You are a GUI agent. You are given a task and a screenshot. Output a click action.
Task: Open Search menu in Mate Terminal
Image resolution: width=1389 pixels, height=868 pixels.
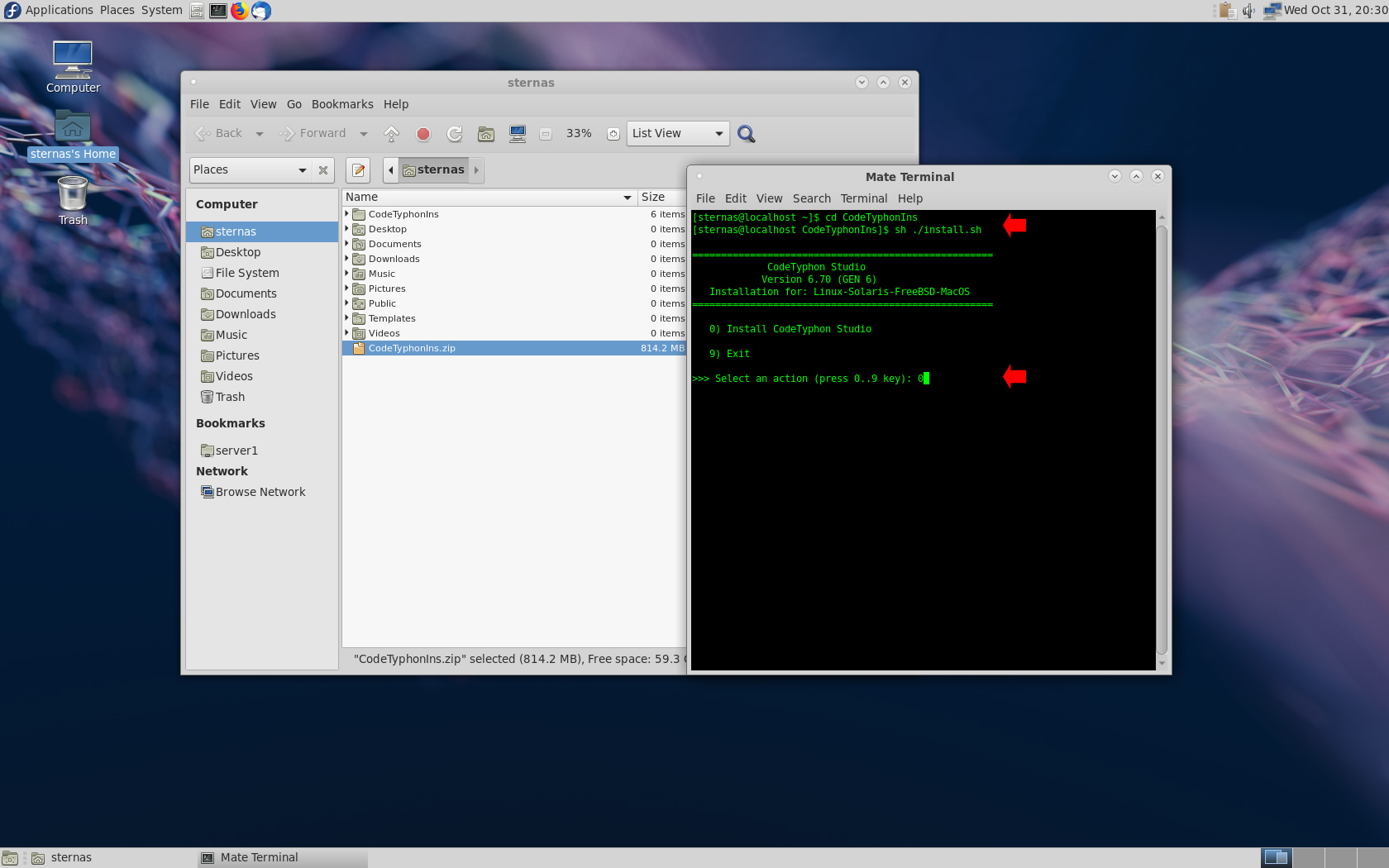pyautogui.click(x=812, y=198)
